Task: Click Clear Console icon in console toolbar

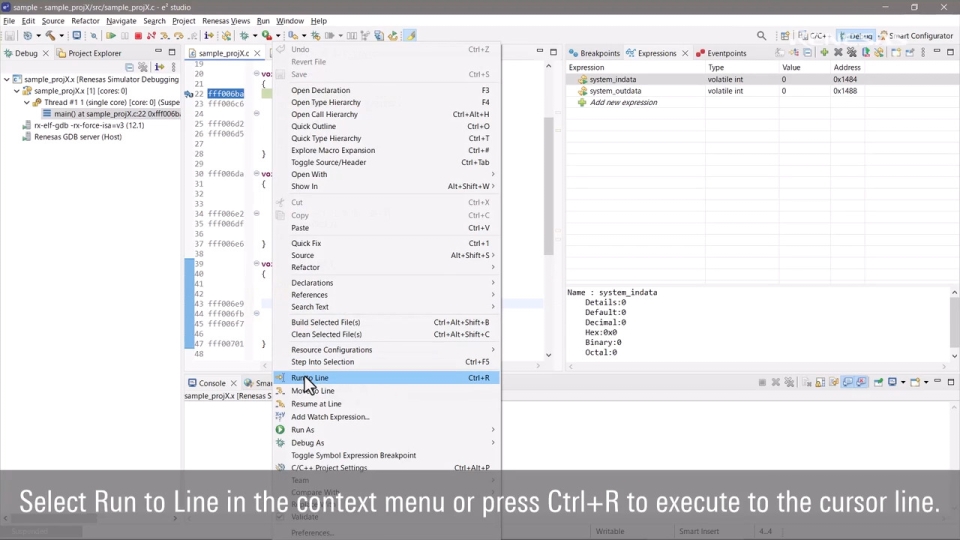Action: click(x=806, y=382)
